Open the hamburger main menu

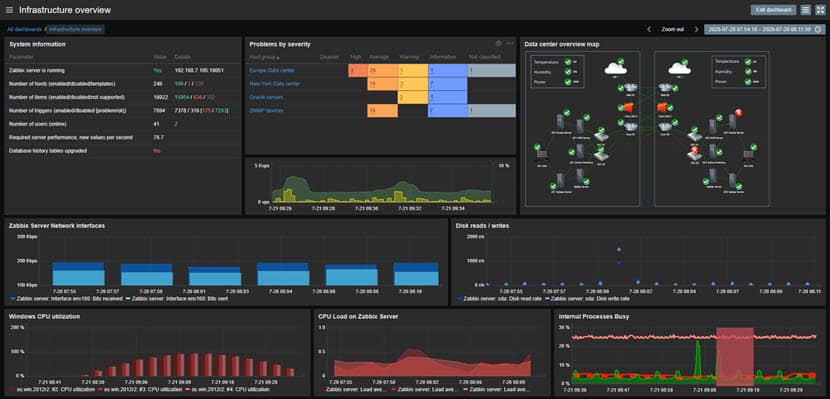click(x=9, y=10)
